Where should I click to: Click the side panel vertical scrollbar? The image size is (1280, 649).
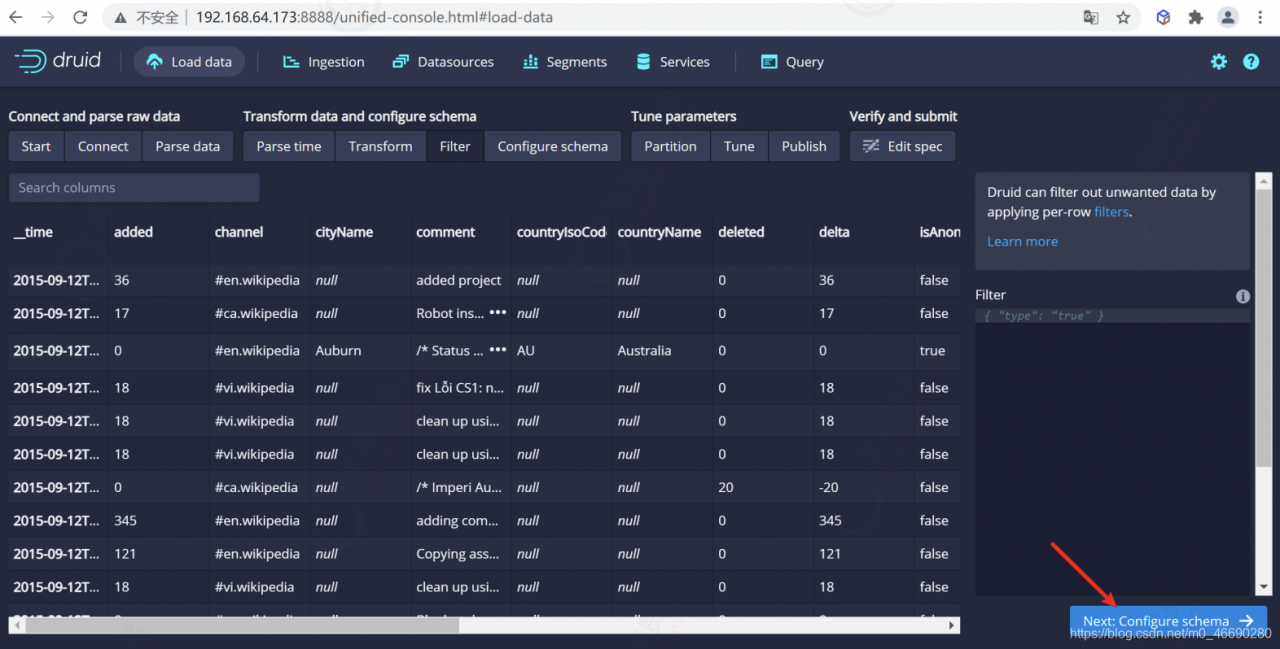[1264, 330]
